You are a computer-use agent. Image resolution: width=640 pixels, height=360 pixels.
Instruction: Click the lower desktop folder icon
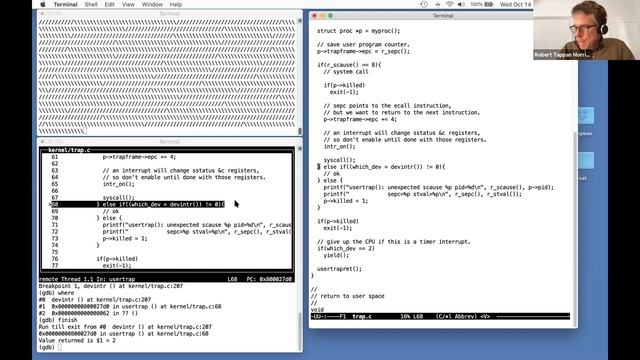pos(586,160)
